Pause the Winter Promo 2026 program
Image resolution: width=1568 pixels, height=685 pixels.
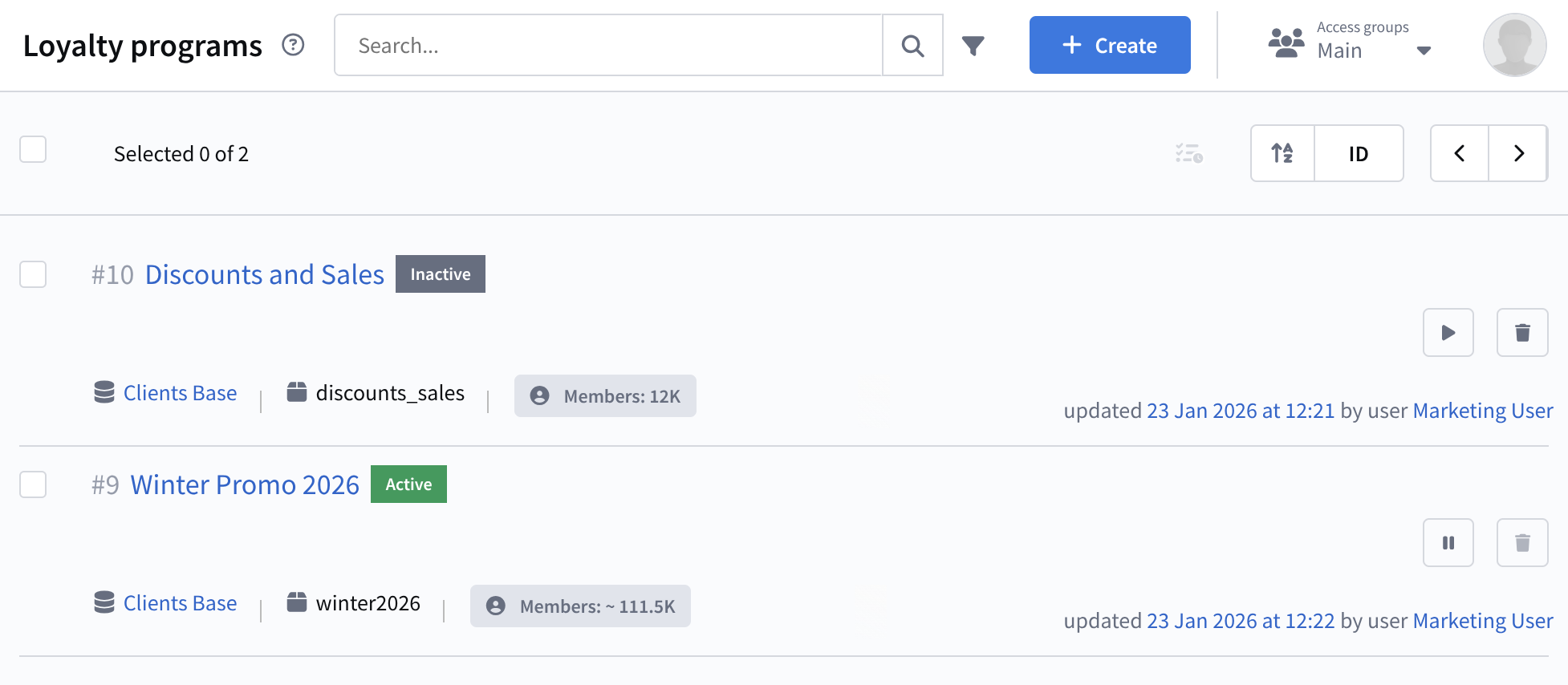tap(1448, 543)
